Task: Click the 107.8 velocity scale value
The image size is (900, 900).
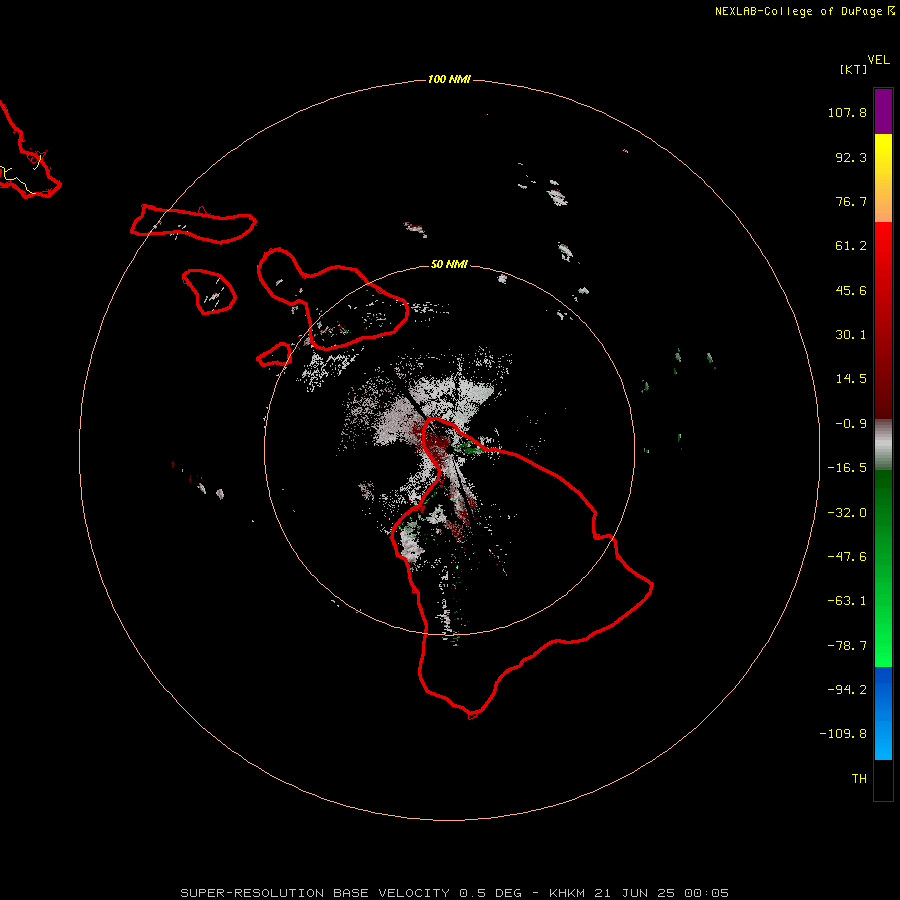Action: [x=847, y=112]
